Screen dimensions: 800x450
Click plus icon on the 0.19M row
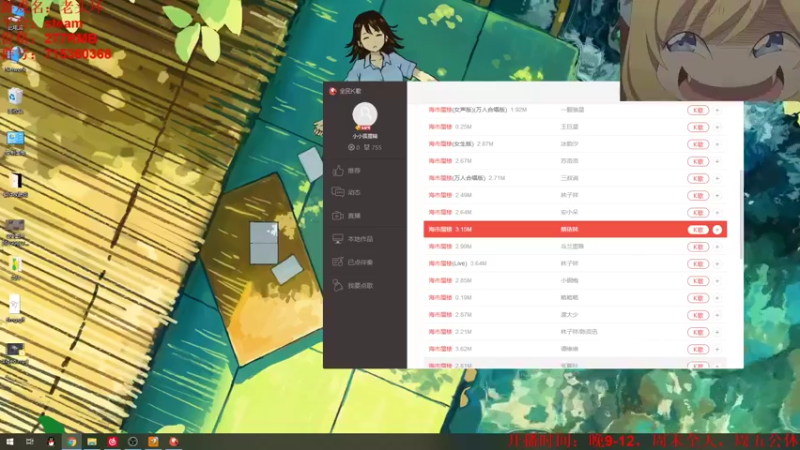[x=717, y=298]
